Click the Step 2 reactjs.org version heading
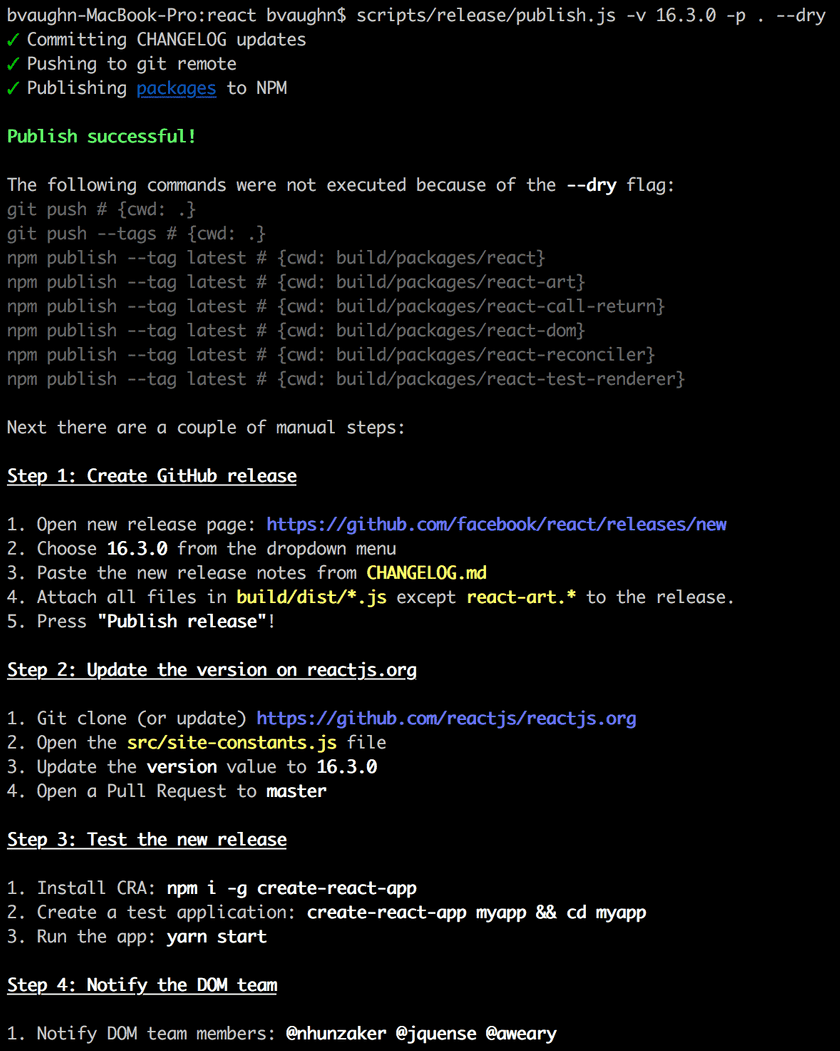Viewport: 840px width, 1051px height. [x=212, y=670]
